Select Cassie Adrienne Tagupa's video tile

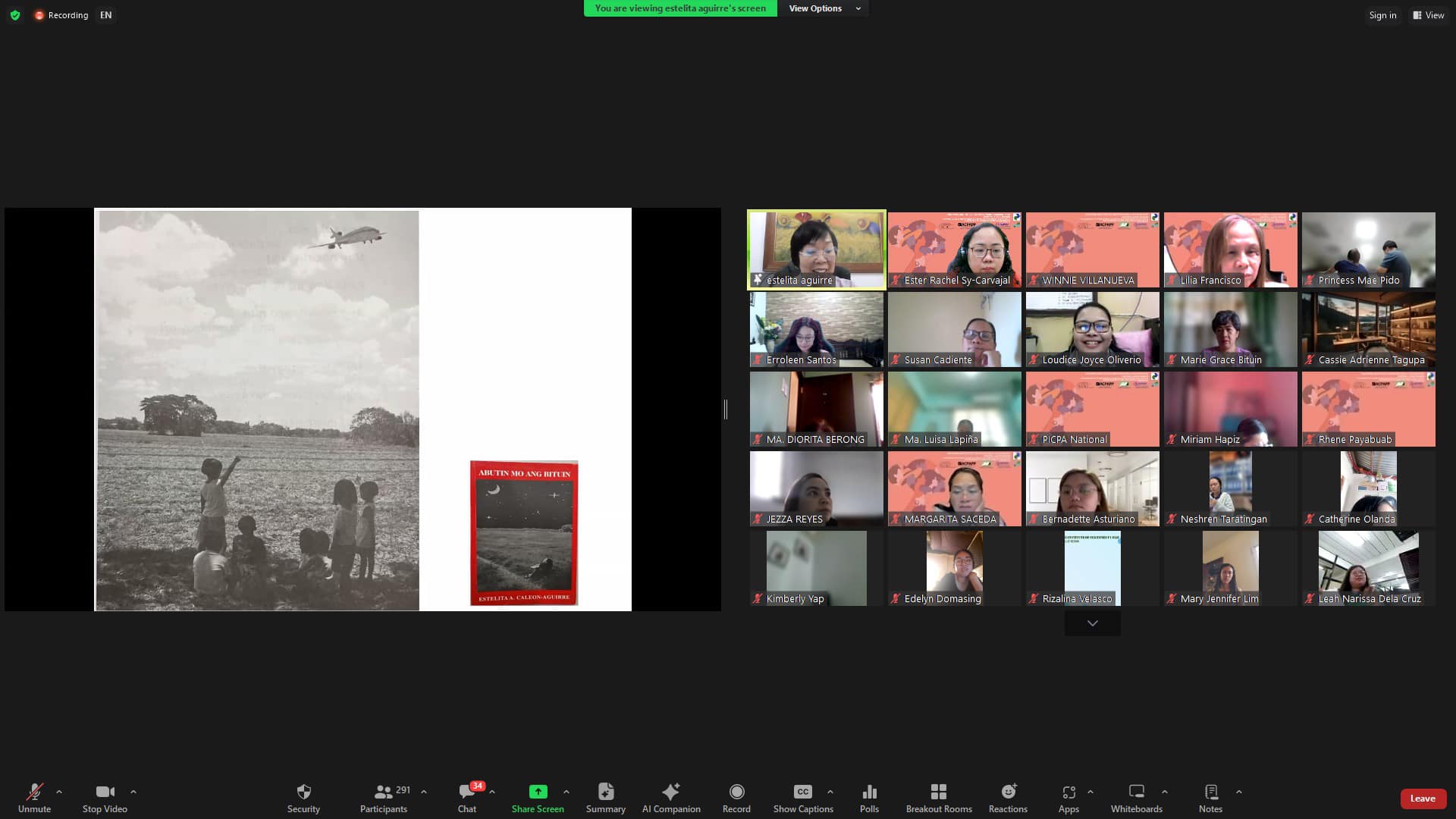point(1368,329)
